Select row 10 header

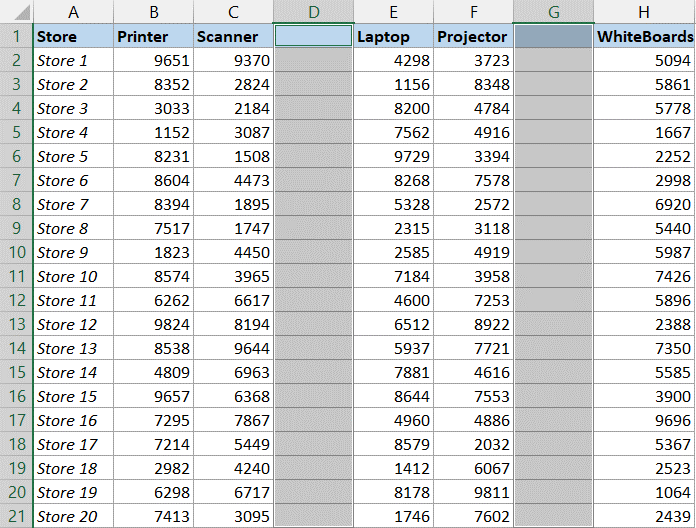tap(16, 252)
